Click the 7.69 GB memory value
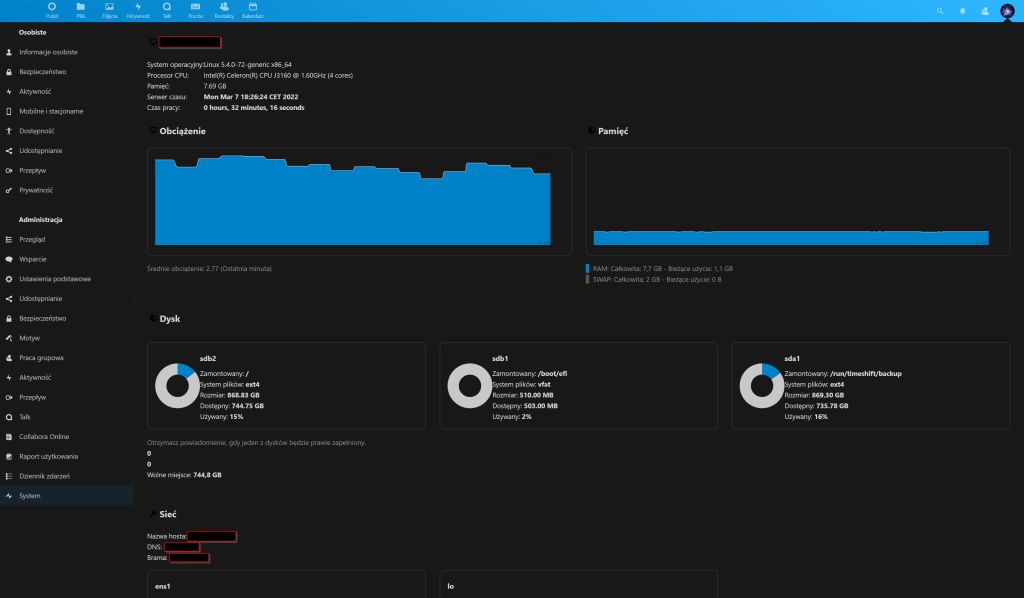This screenshot has width=1024, height=598. [x=215, y=86]
